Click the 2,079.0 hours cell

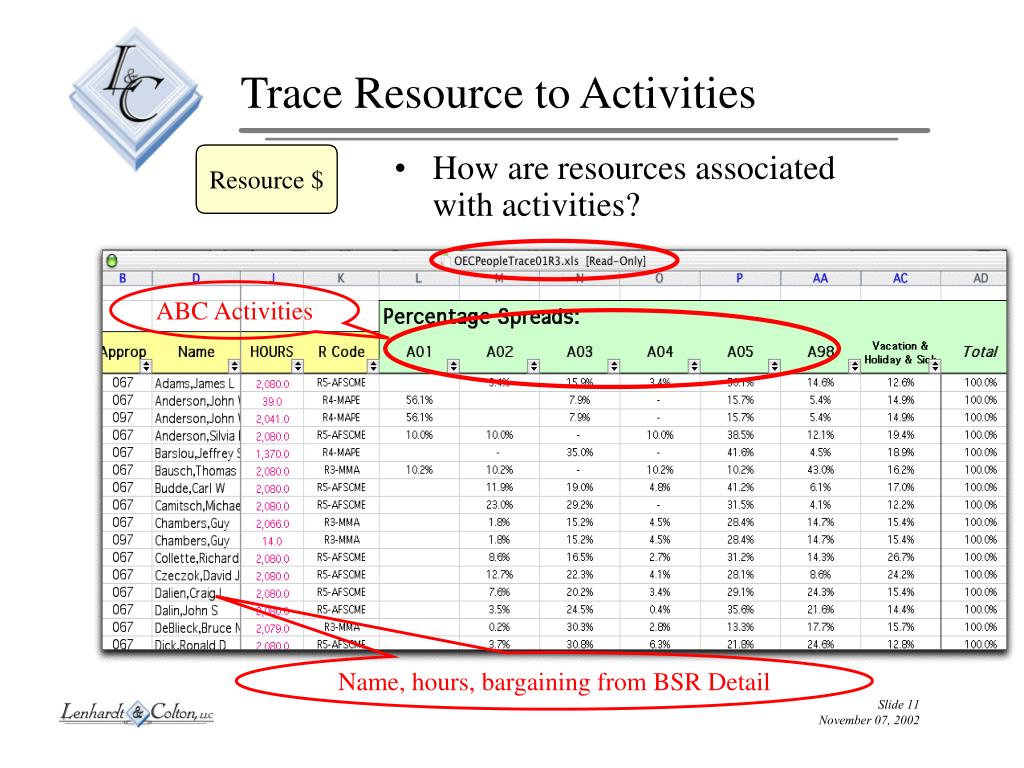click(272, 628)
